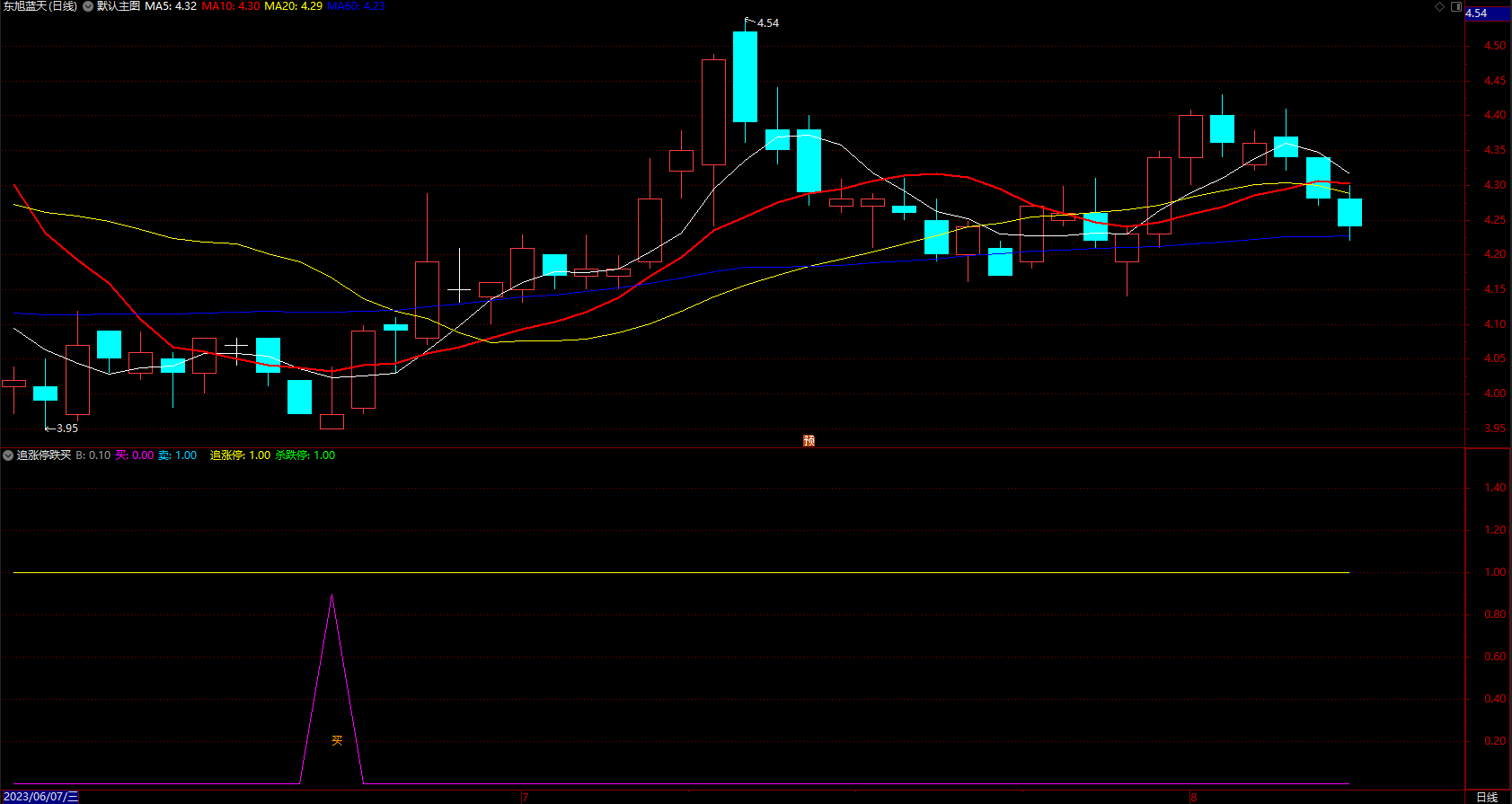Open the 默认主图 main chart dropdown arrow
Viewport: 1512px width, 804px height.
(88, 6)
